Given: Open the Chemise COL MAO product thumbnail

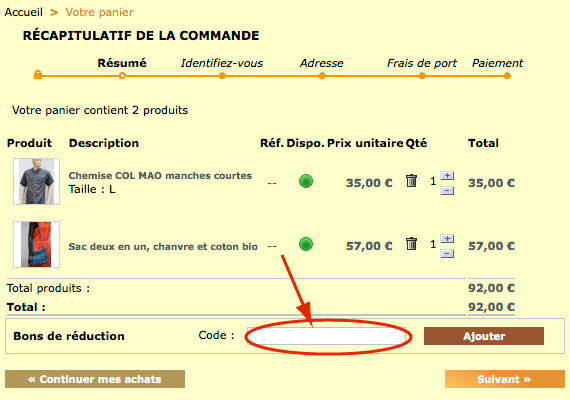Looking at the screenshot, I should pos(36,181).
